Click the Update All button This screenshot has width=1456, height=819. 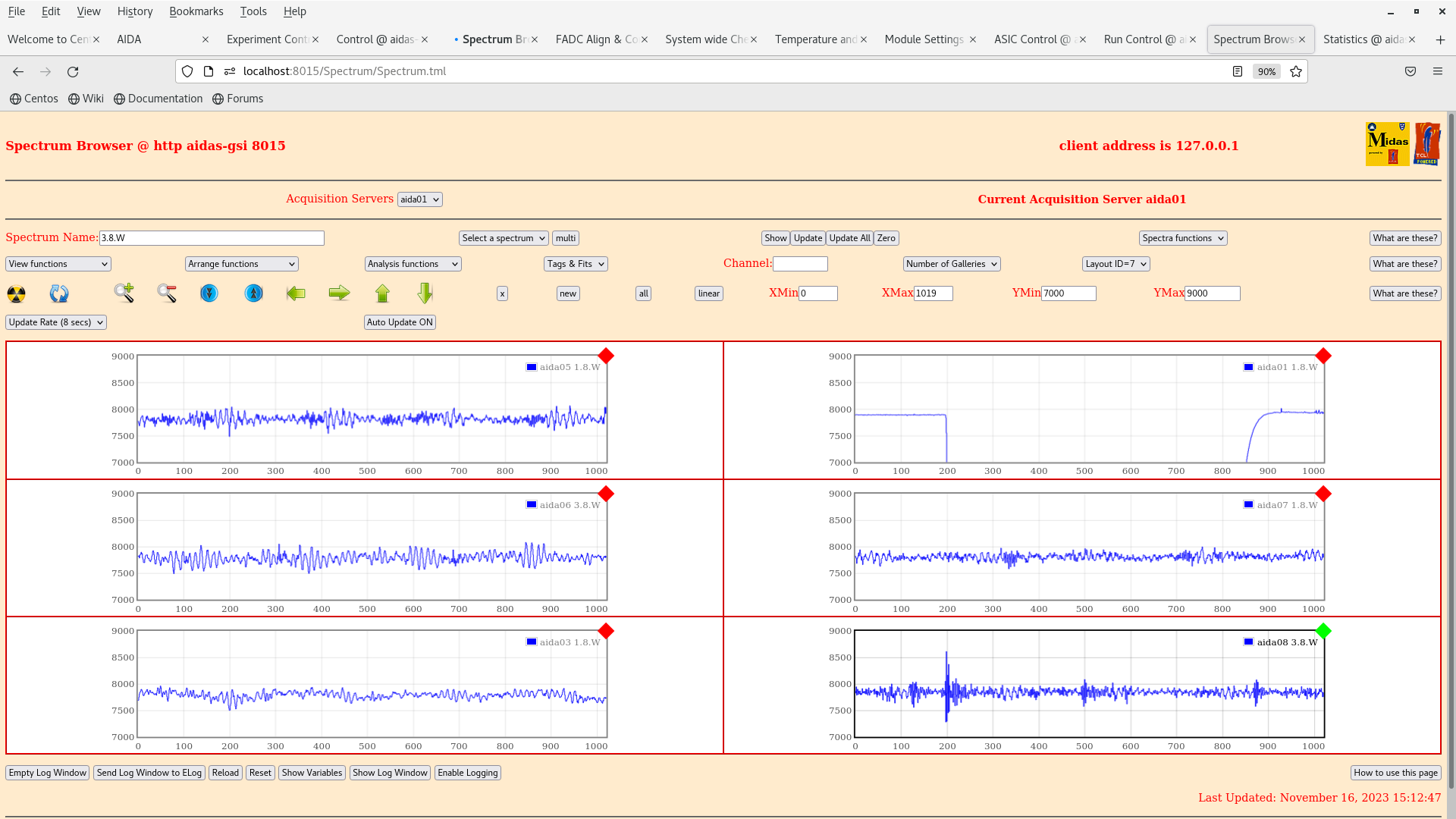coord(849,238)
